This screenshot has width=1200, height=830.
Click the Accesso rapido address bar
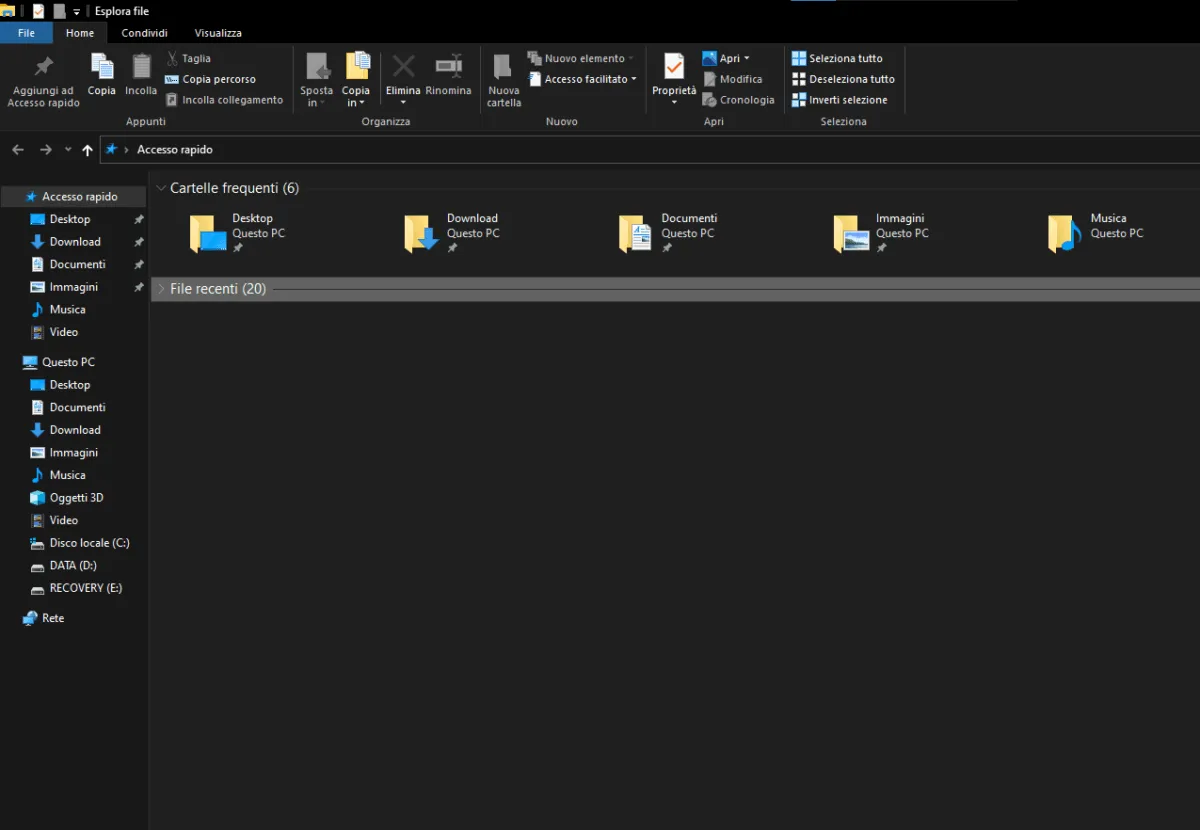pos(650,150)
